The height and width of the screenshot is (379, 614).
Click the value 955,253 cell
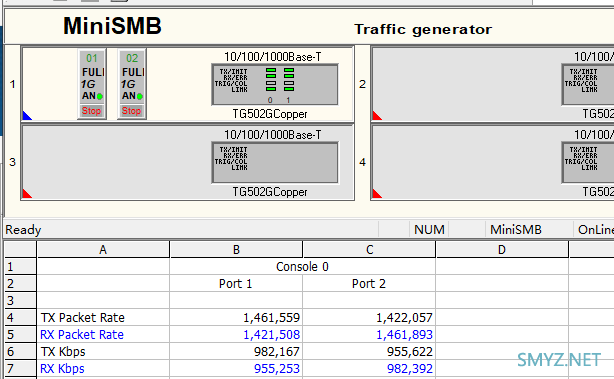point(236,368)
